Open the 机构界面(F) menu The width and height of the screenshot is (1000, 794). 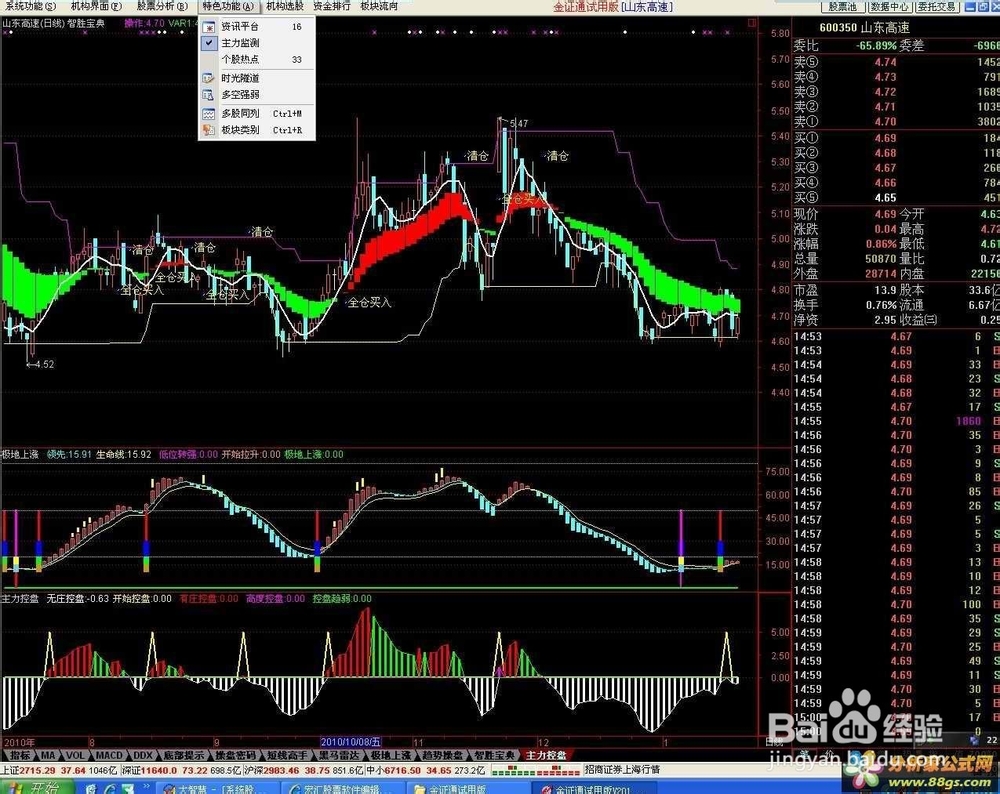(x=96, y=6)
